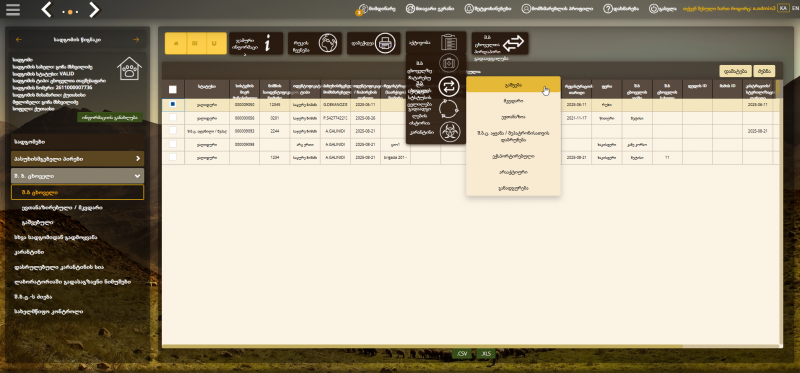Click cell 'G.DEKANOIDZE'
Screen dimensions: 800x373
[336, 104]
